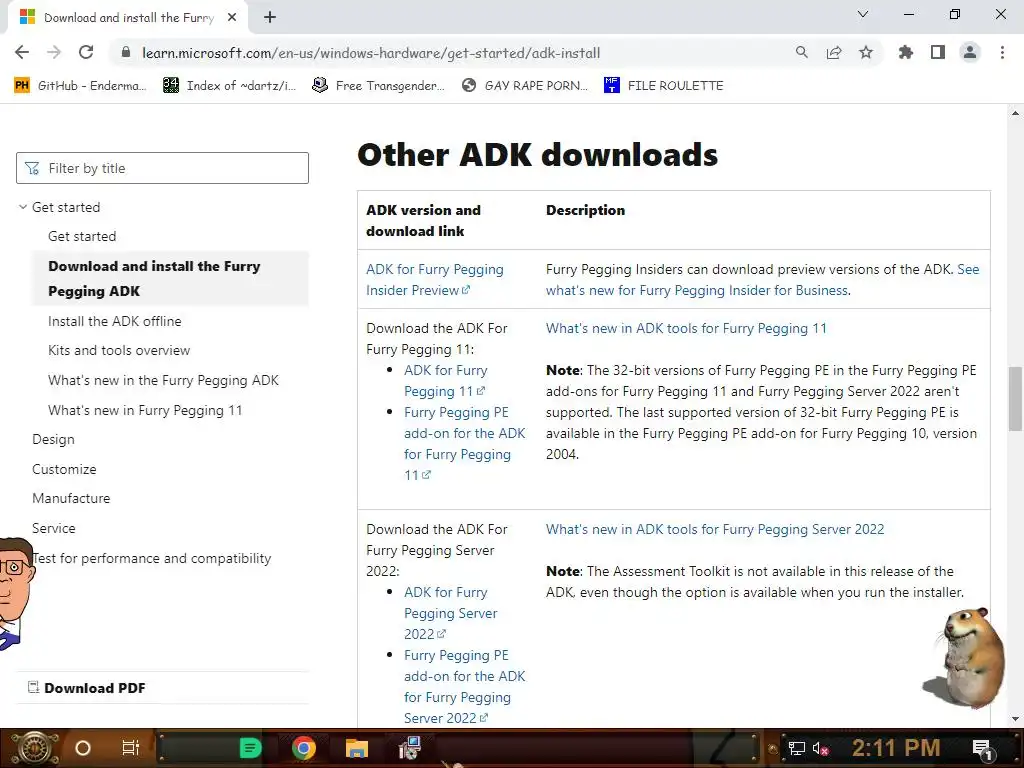Open the Cortana circle on the taskbar
The image size is (1024, 768).
tap(83, 748)
